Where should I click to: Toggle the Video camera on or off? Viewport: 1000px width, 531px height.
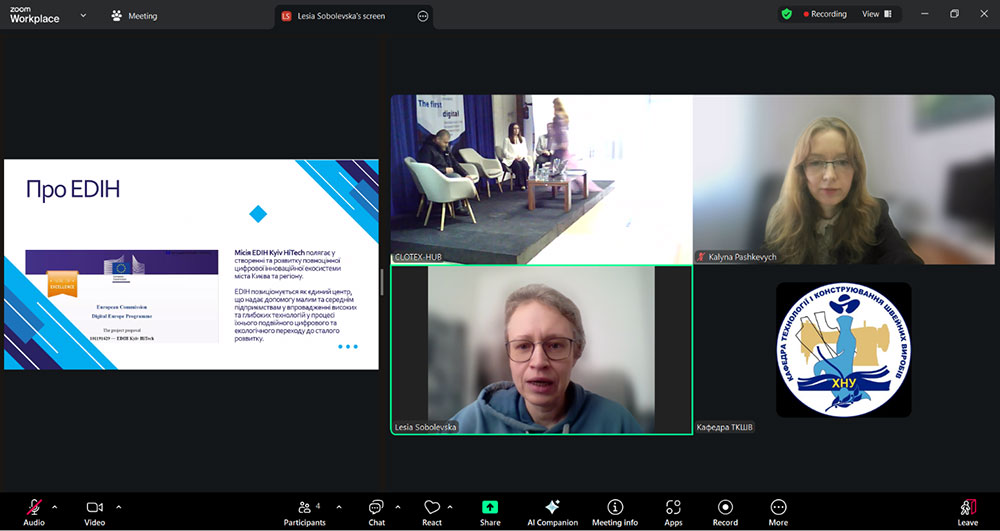click(95, 511)
